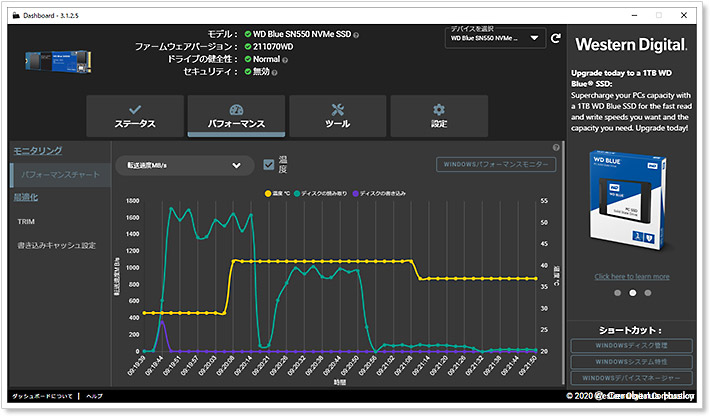Viewport: 710px width, 416px height.
Task: Click the WD Blue SSD box image
Action: (628, 201)
